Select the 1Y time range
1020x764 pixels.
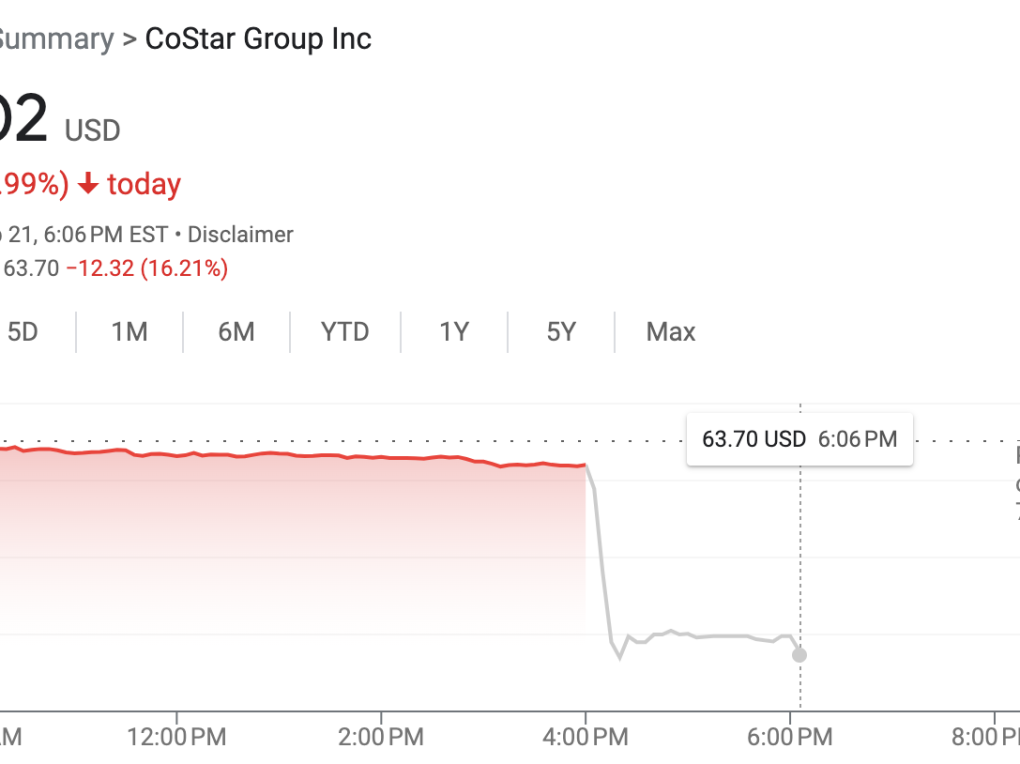454,332
